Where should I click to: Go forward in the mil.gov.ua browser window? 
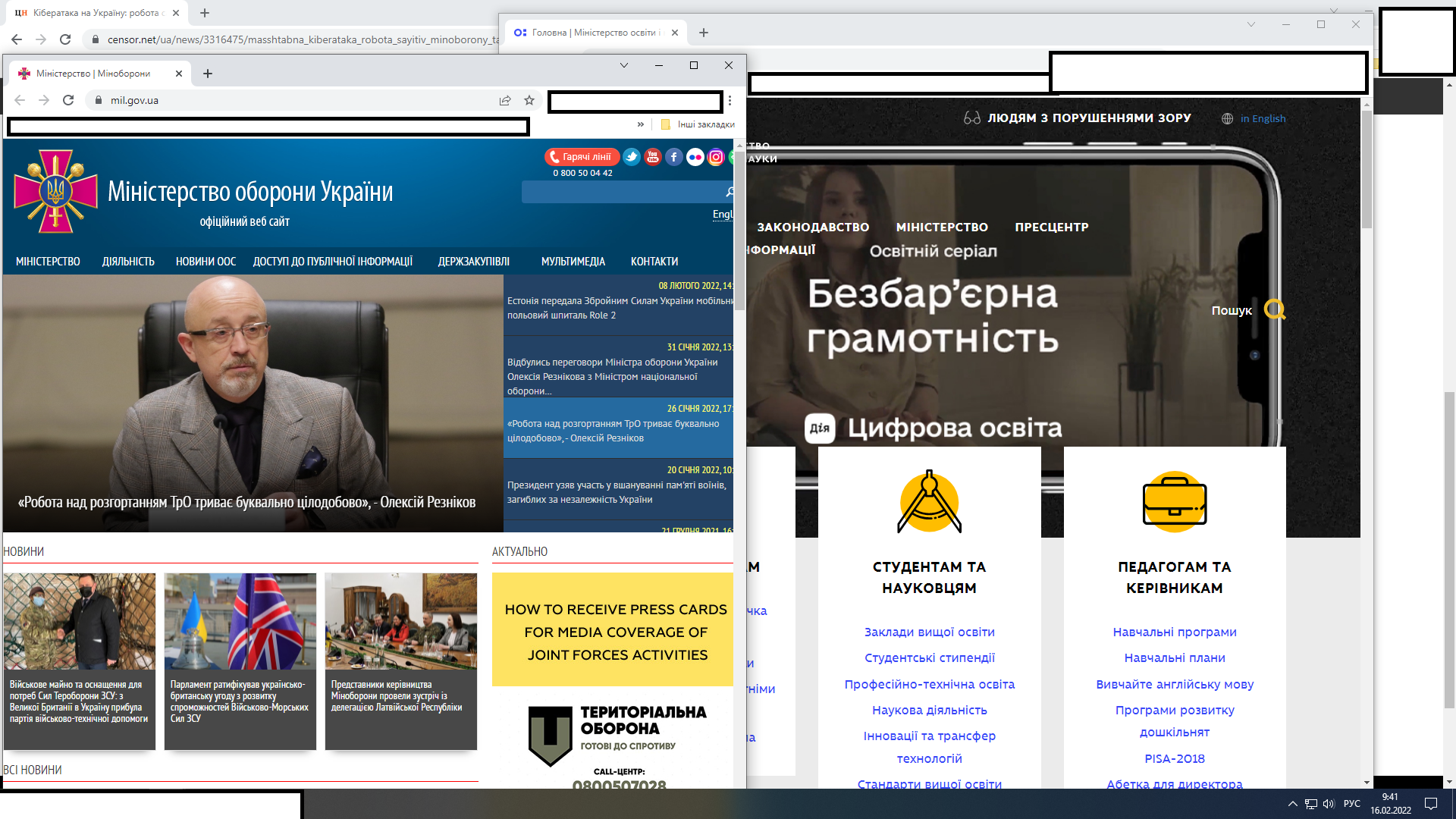[44, 100]
